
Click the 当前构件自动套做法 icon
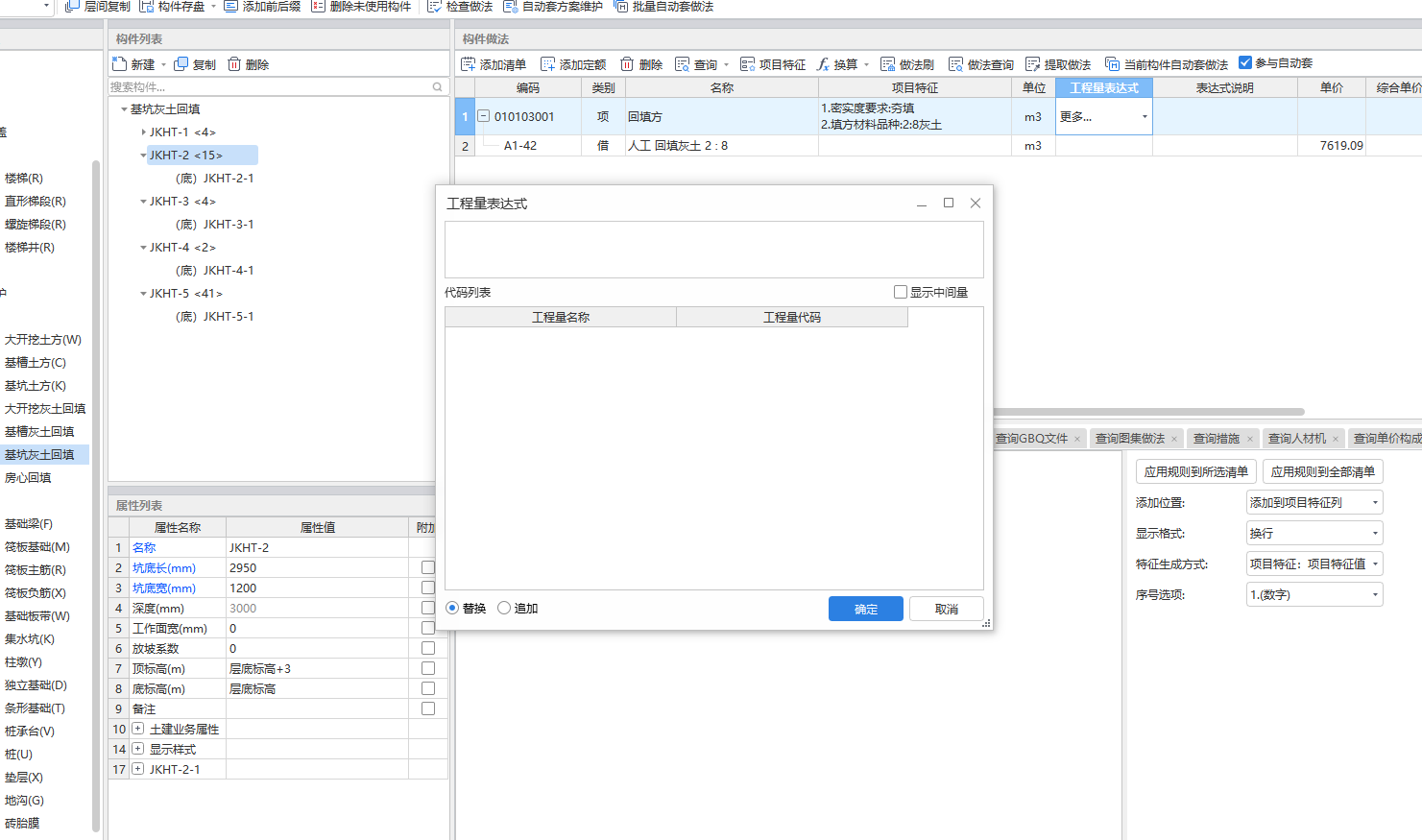point(1113,64)
